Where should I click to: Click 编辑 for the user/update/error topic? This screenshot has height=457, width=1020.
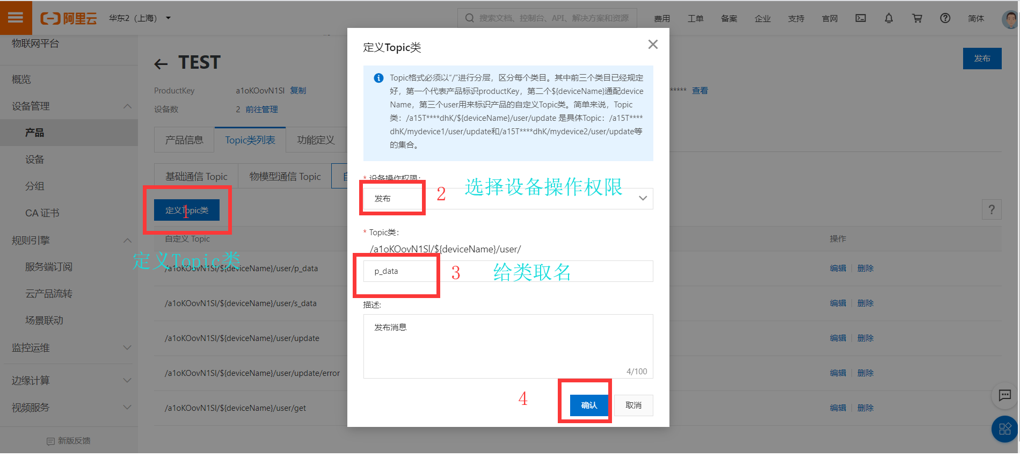coord(838,374)
